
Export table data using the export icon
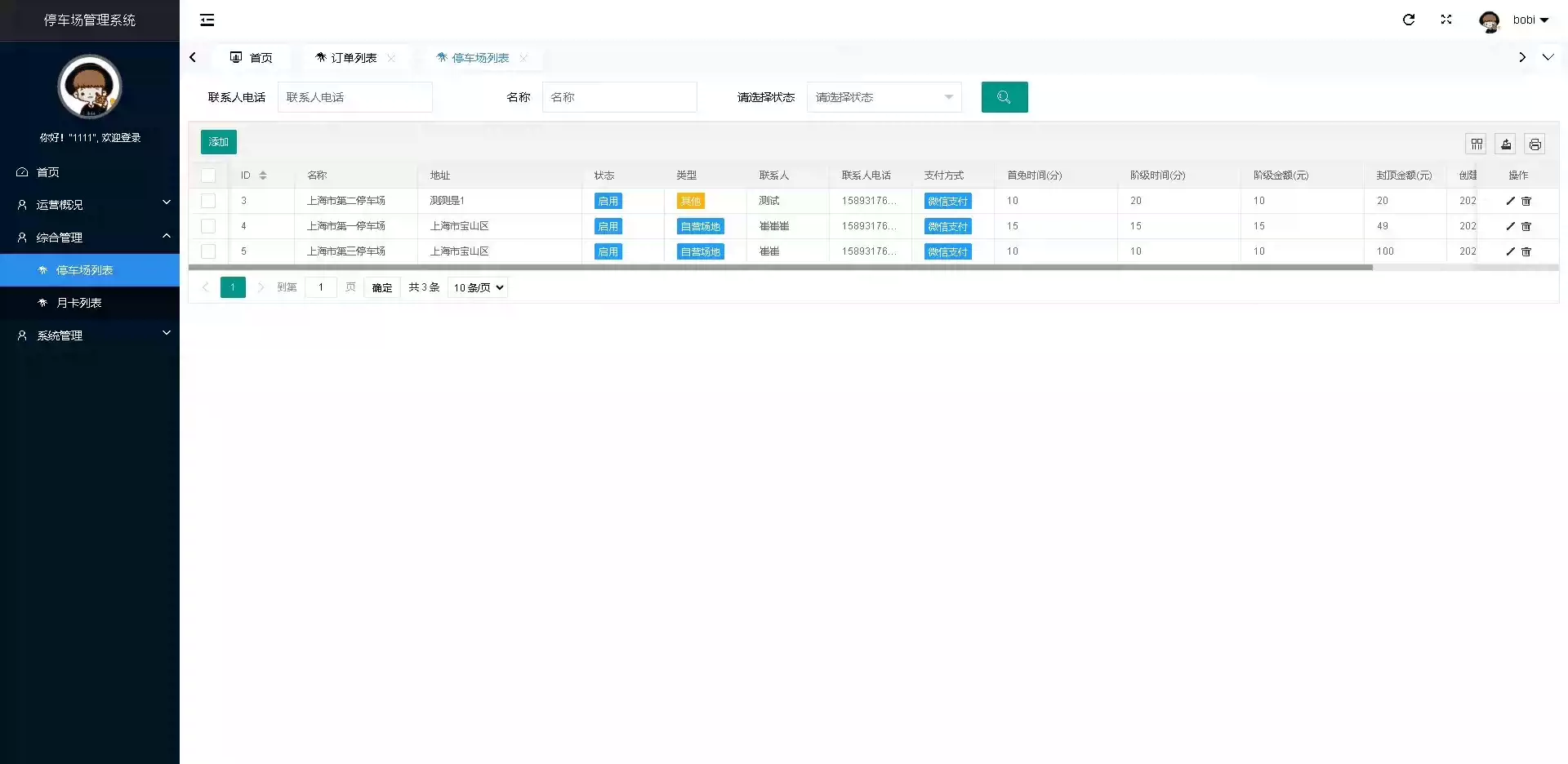pos(1506,144)
